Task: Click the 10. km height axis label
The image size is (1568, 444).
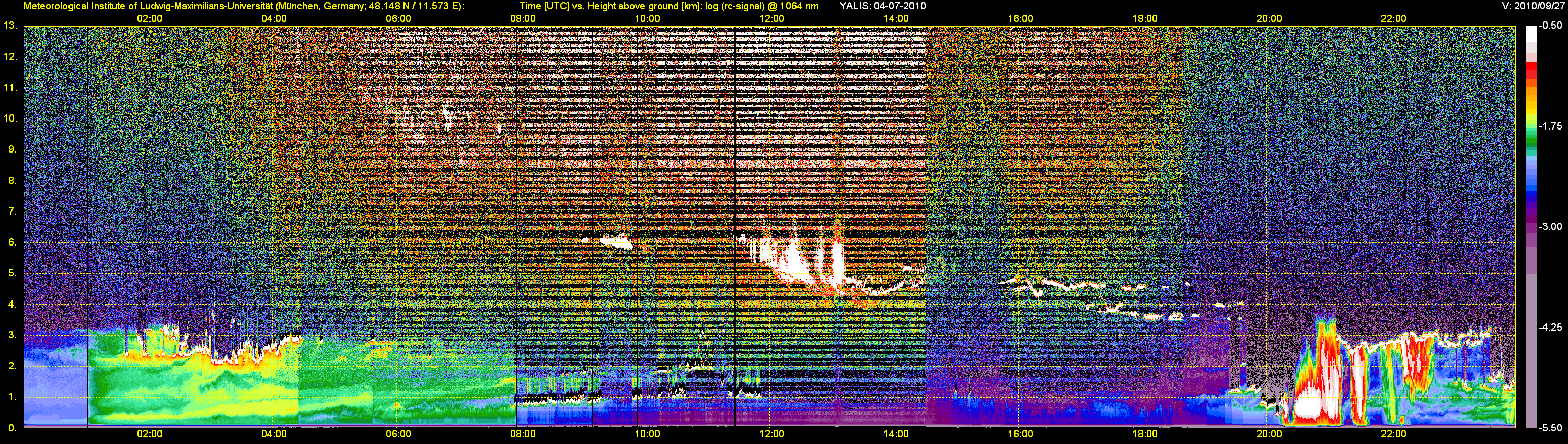Action: click(x=10, y=119)
